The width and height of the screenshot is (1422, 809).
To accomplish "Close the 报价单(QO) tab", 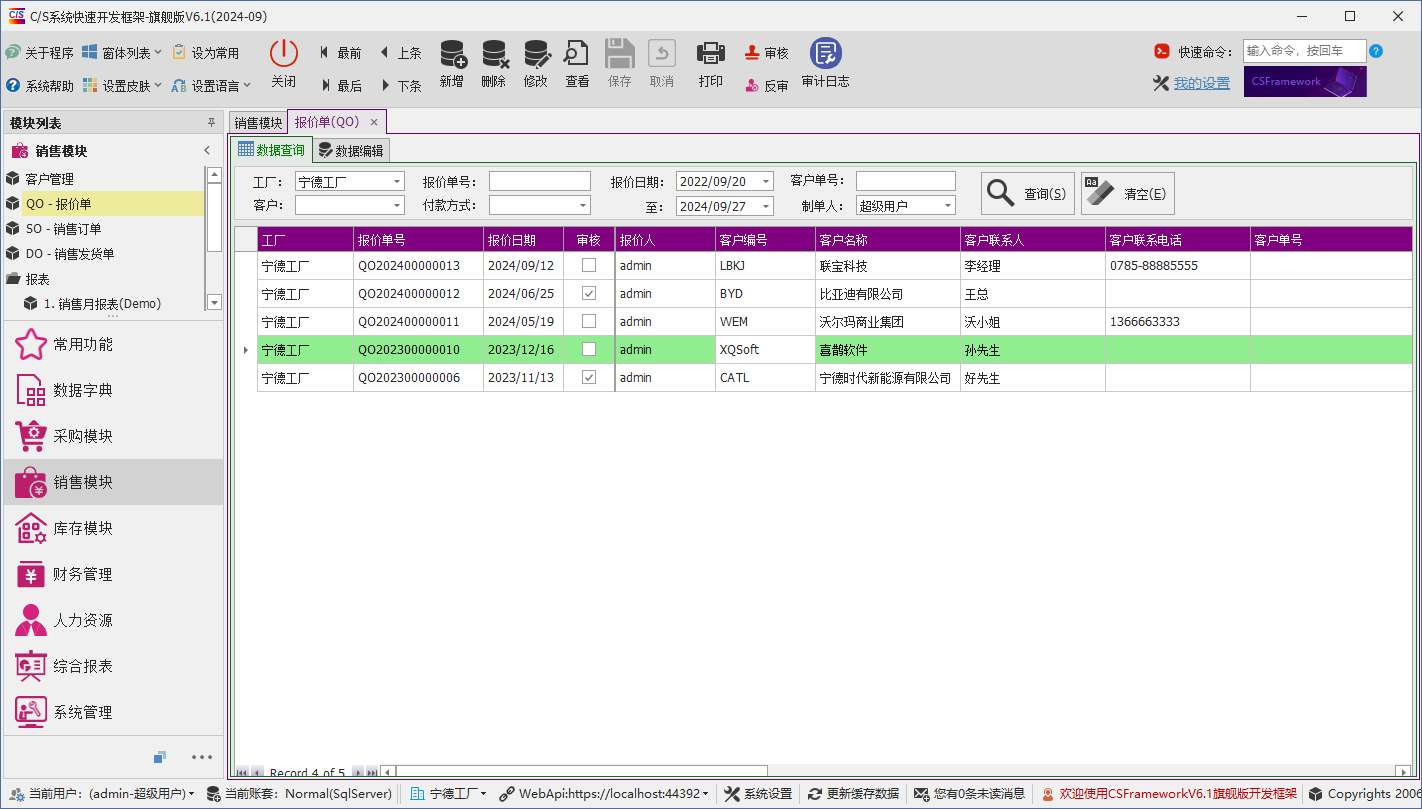I will [374, 122].
